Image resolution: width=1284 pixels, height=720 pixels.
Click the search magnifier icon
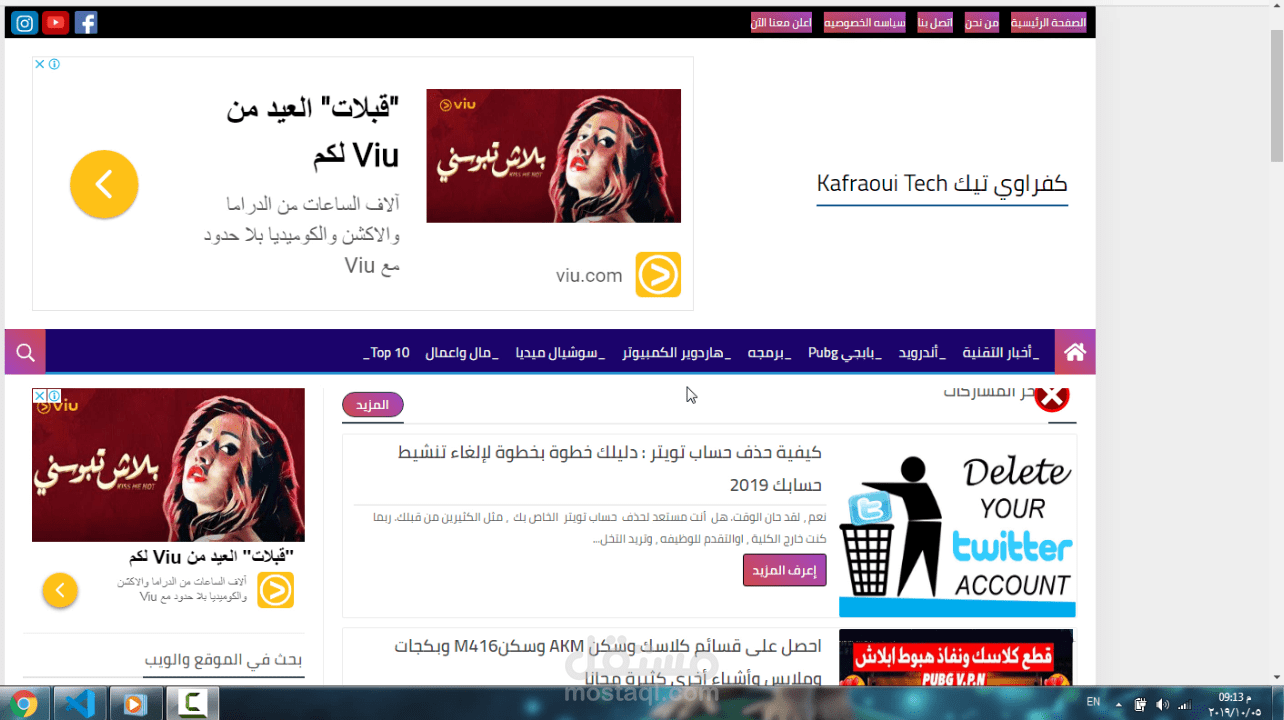click(26, 352)
